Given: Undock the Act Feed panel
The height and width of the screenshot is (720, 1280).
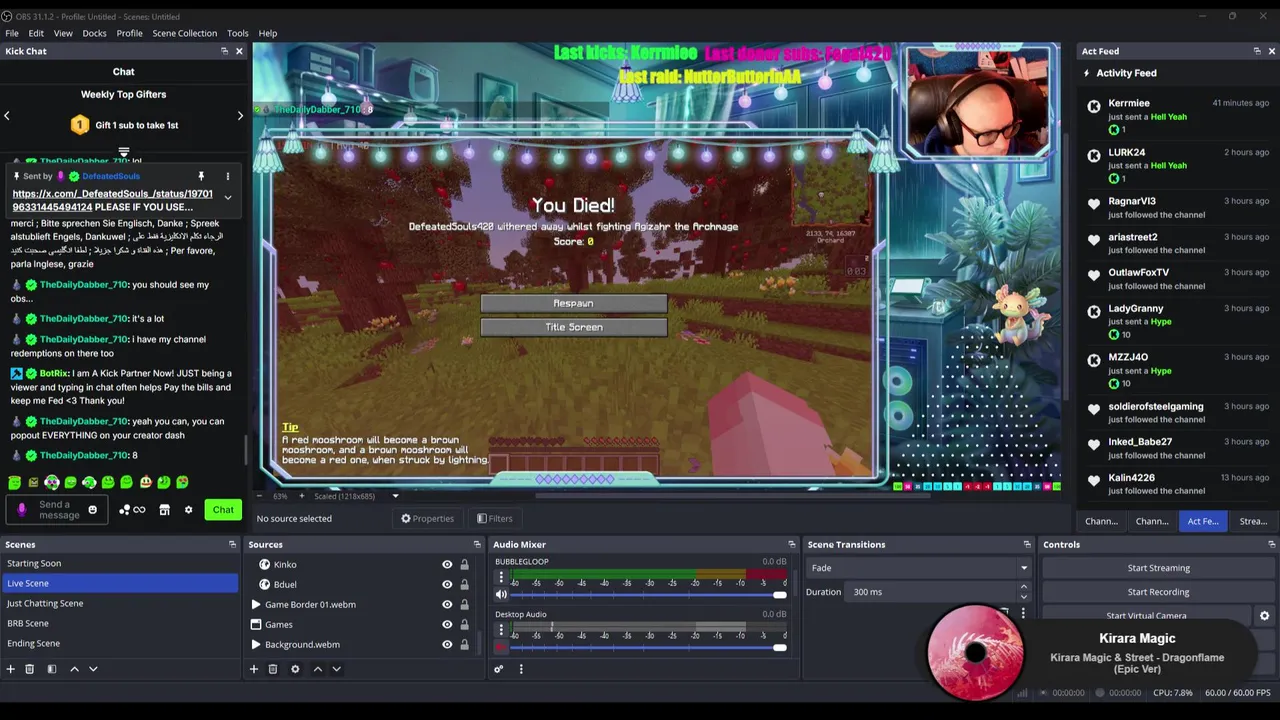Looking at the screenshot, I should [1257, 51].
